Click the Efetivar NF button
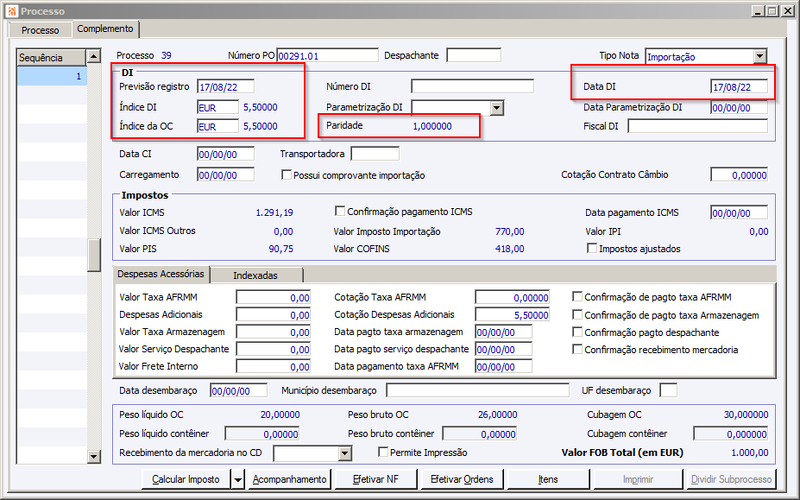 pos(376,480)
